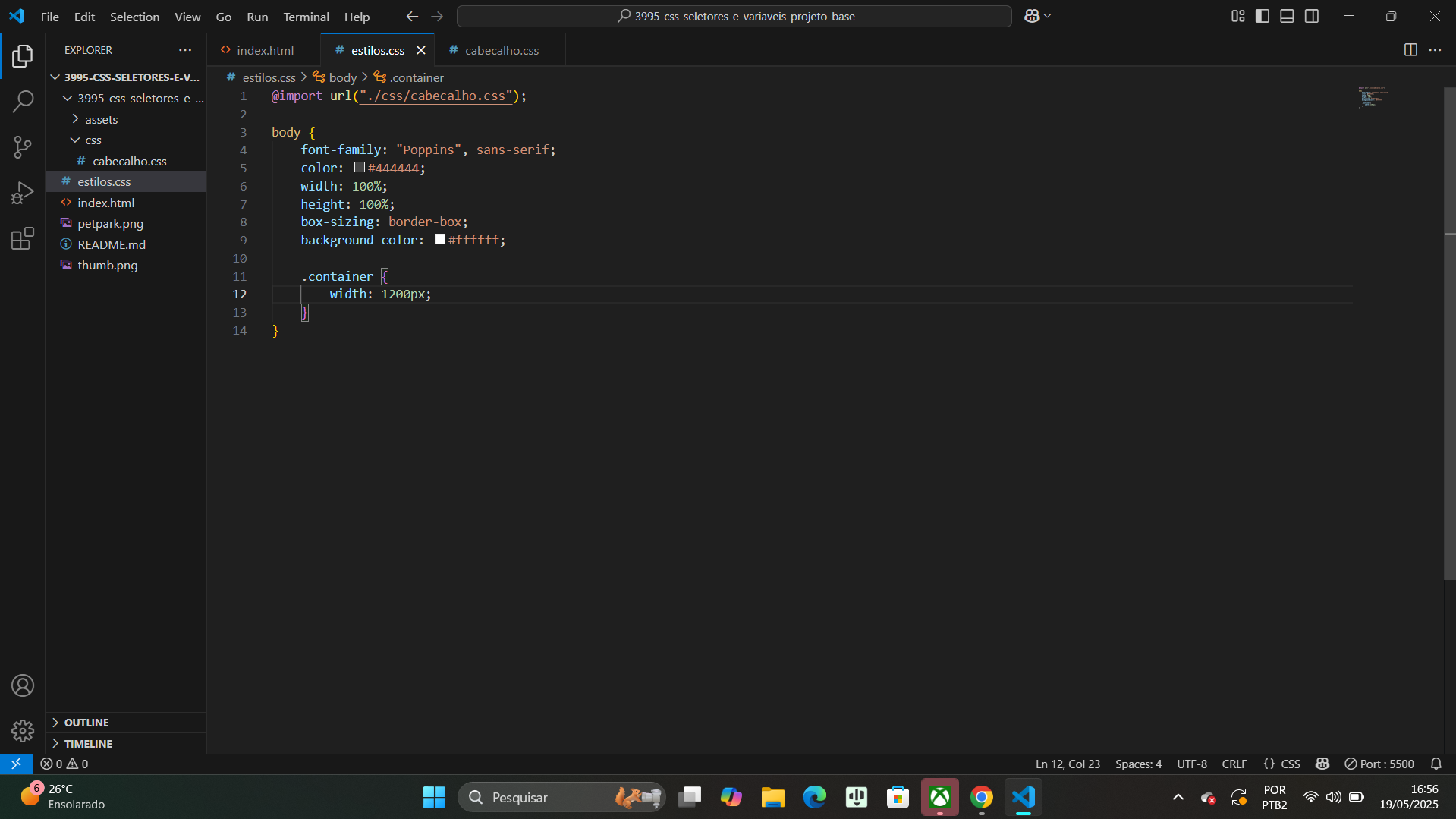The width and height of the screenshot is (1456, 819).
Task: Open the Explorer view in activity bar
Action: (23, 55)
